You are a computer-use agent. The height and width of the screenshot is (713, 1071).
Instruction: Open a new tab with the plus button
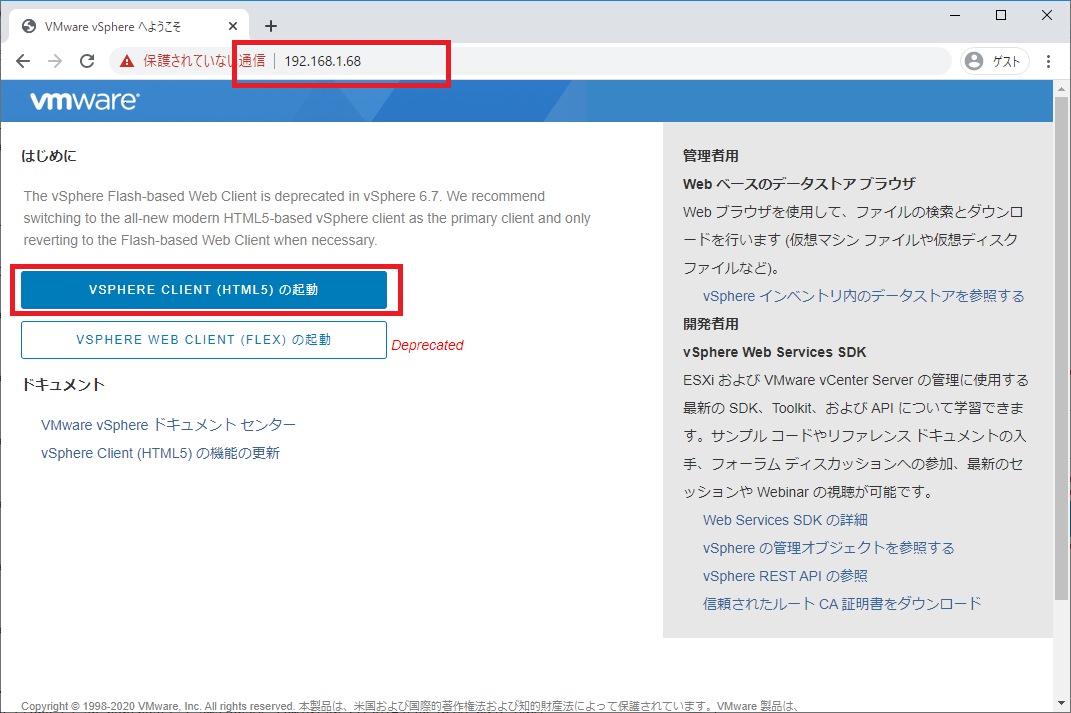[271, 26]
